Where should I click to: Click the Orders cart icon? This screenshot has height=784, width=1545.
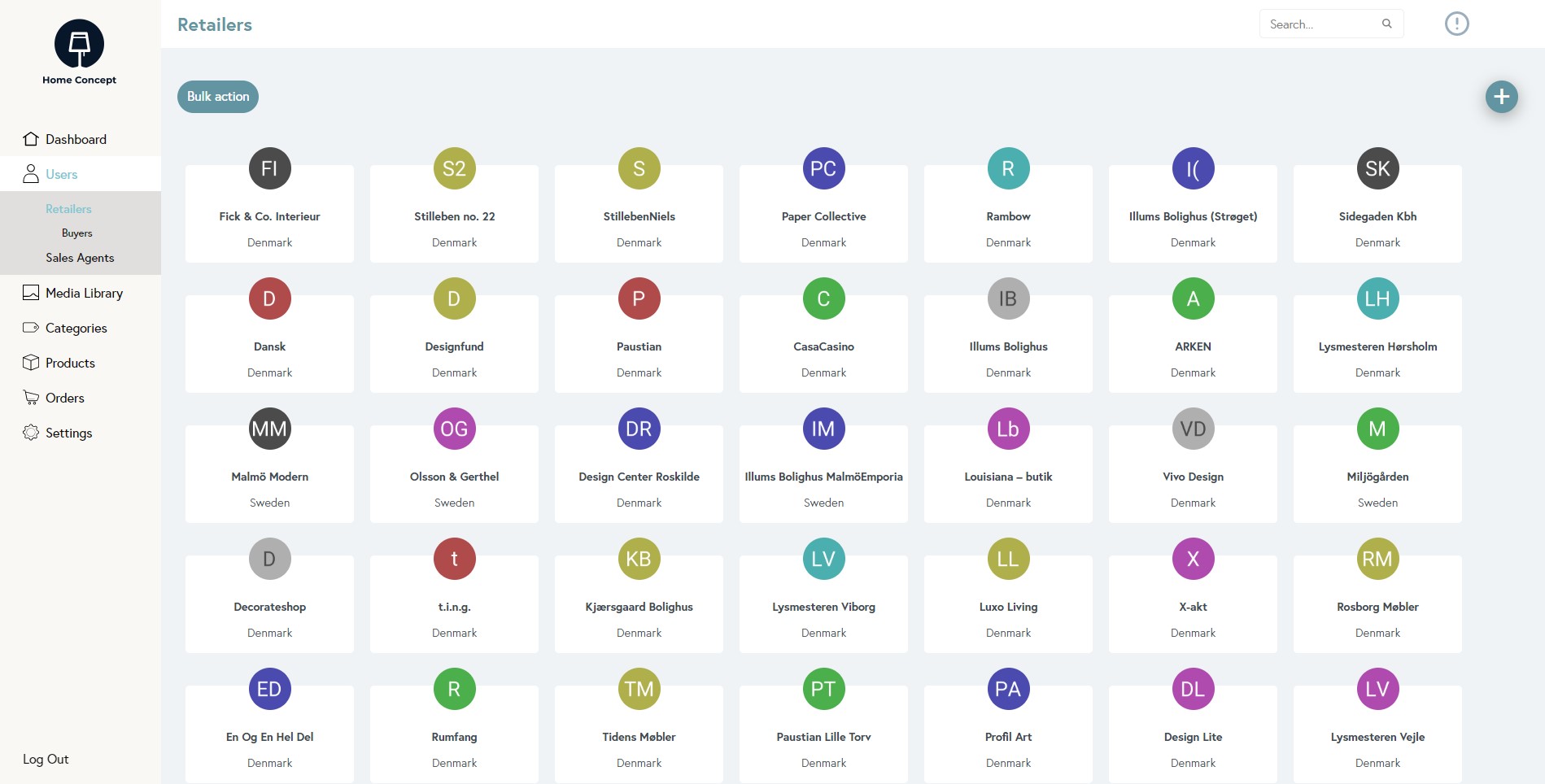pos(31,398)
